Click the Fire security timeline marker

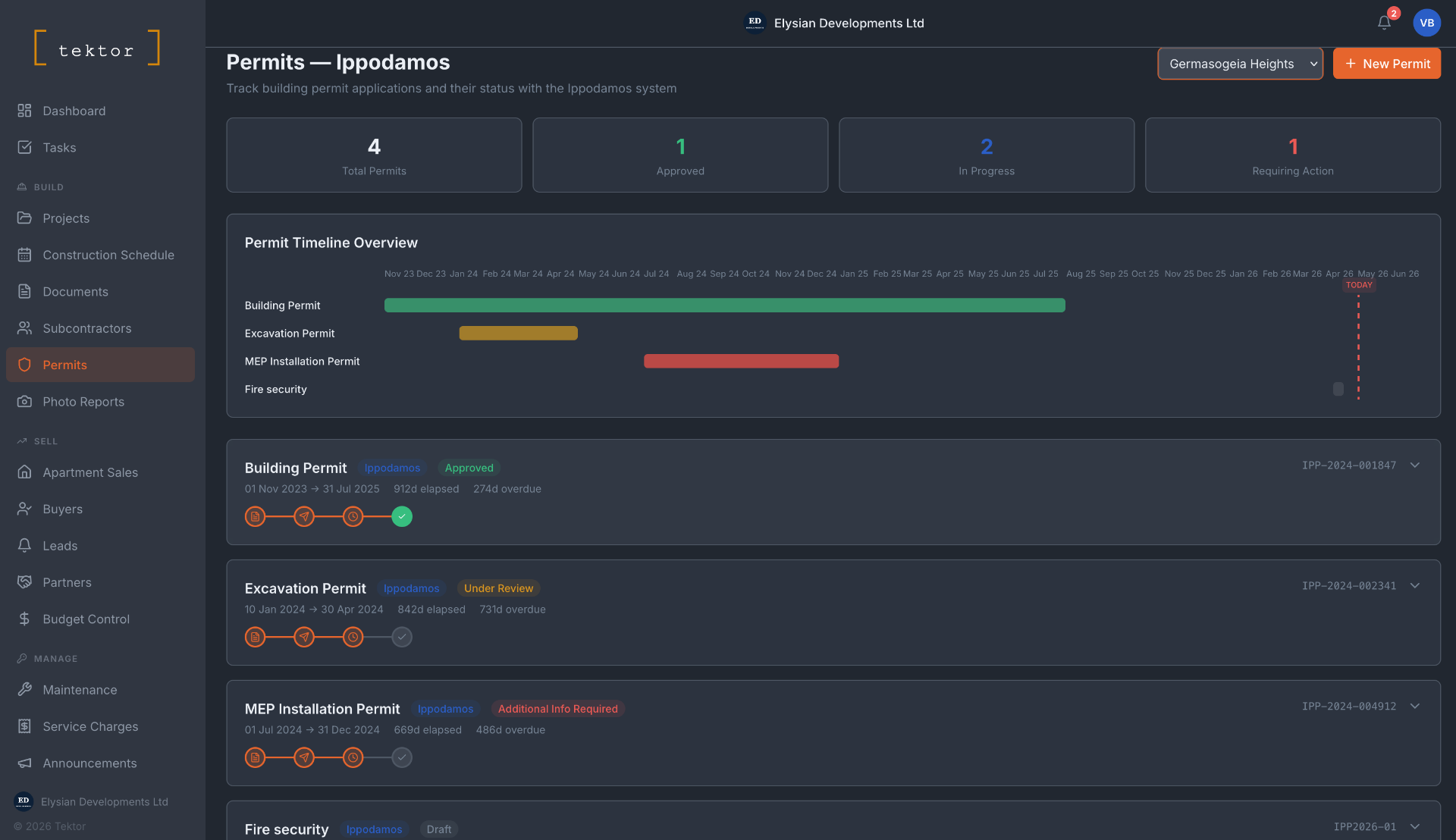click(x=1338, y=389)
